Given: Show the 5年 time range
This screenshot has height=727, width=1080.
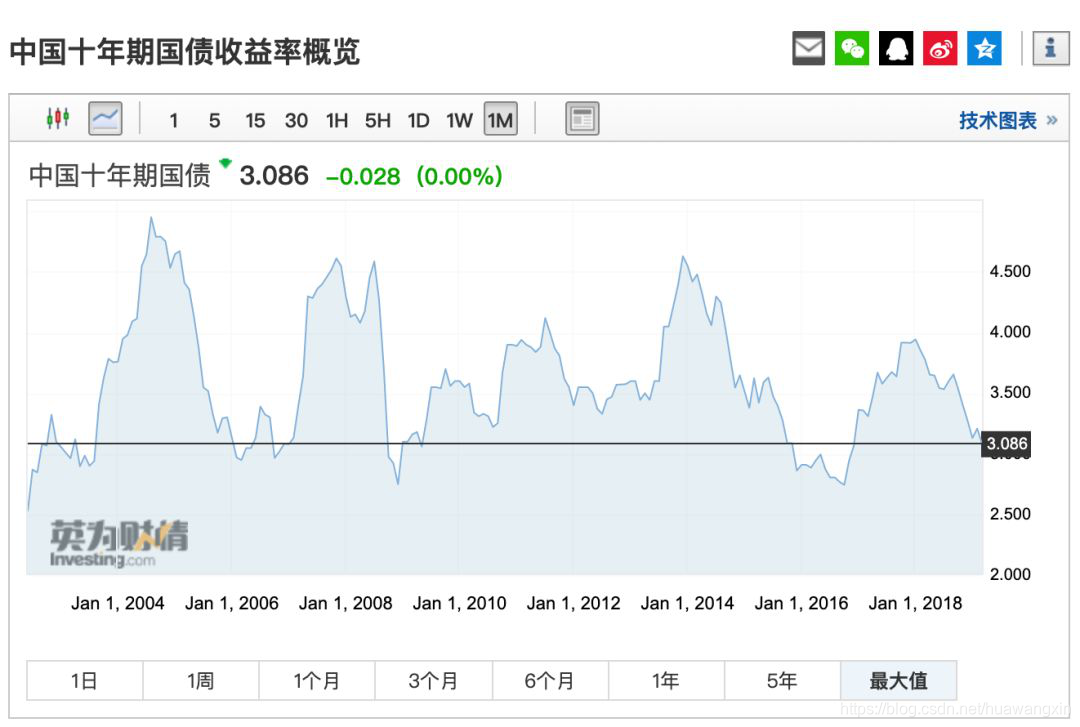Looking at the screenshot, I should [x=782, y=681].
